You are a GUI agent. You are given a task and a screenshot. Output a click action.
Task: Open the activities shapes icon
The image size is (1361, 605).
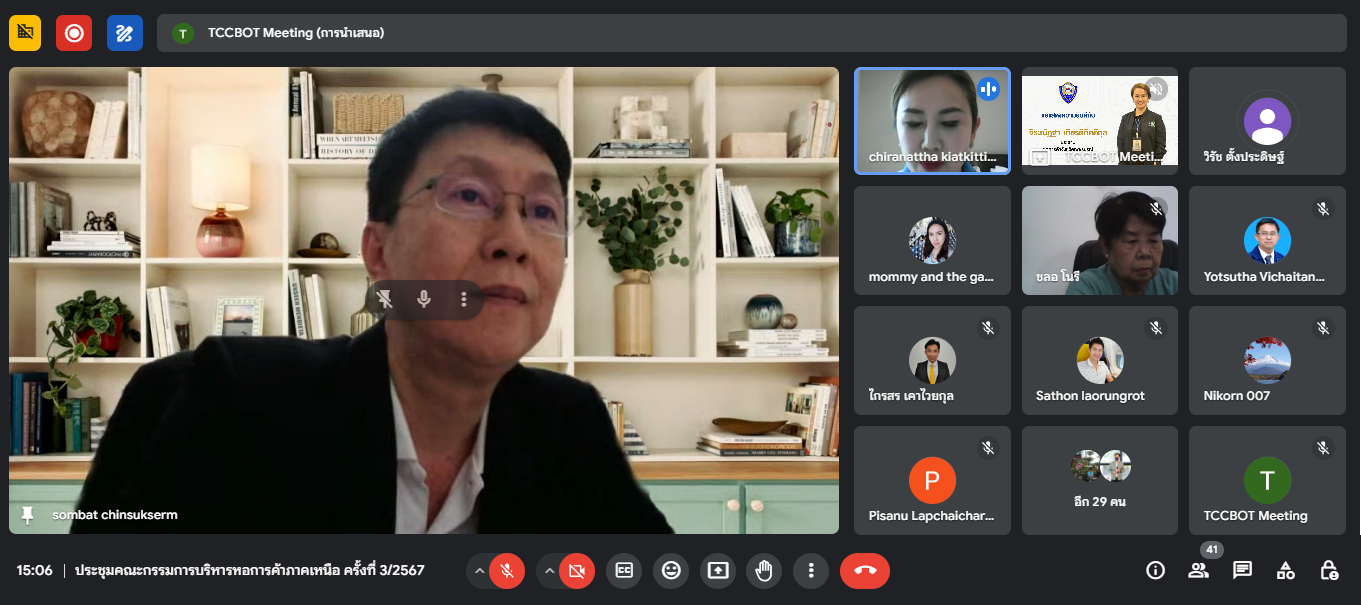1286,571
